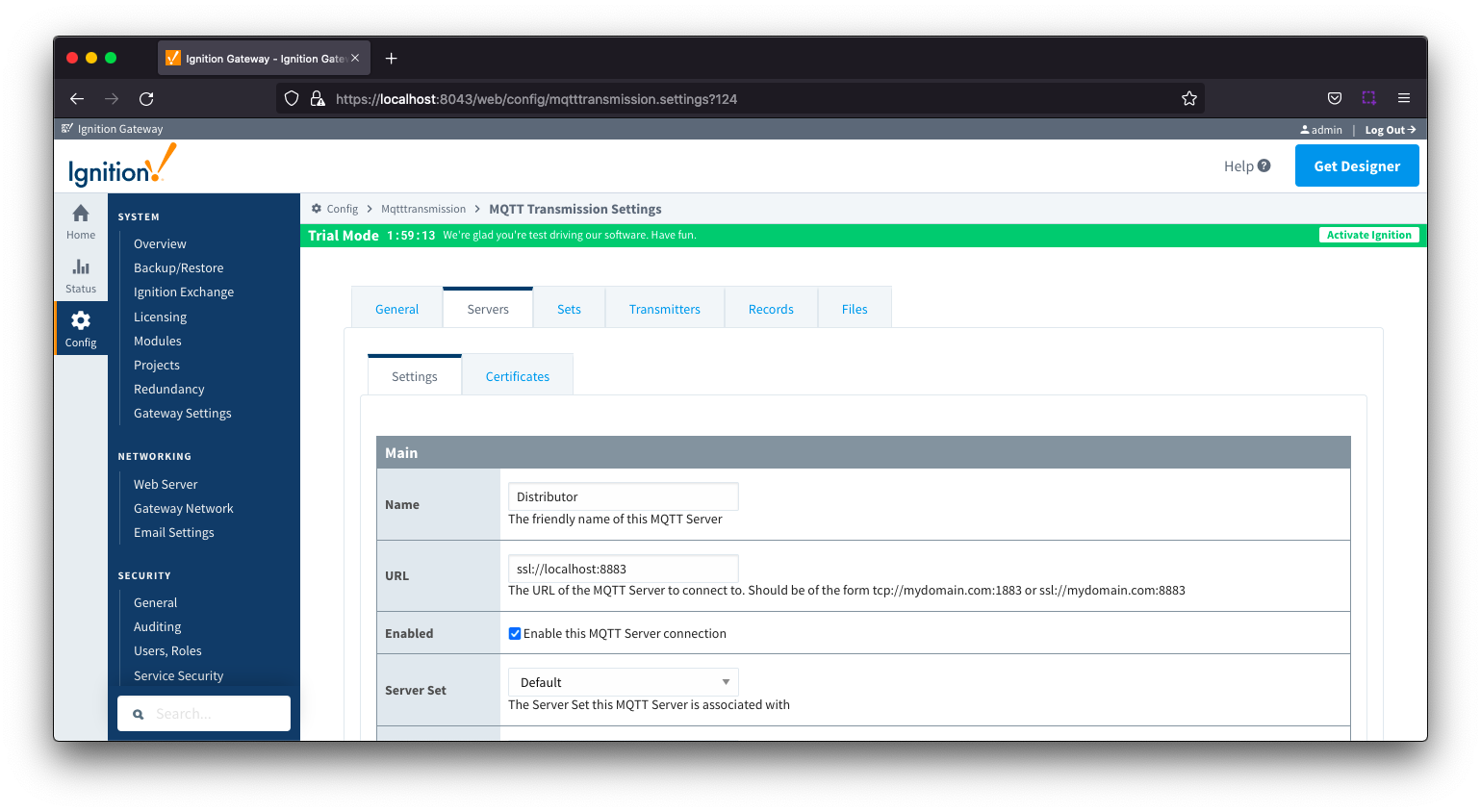Click the sidebar Search box

point(204,714)
